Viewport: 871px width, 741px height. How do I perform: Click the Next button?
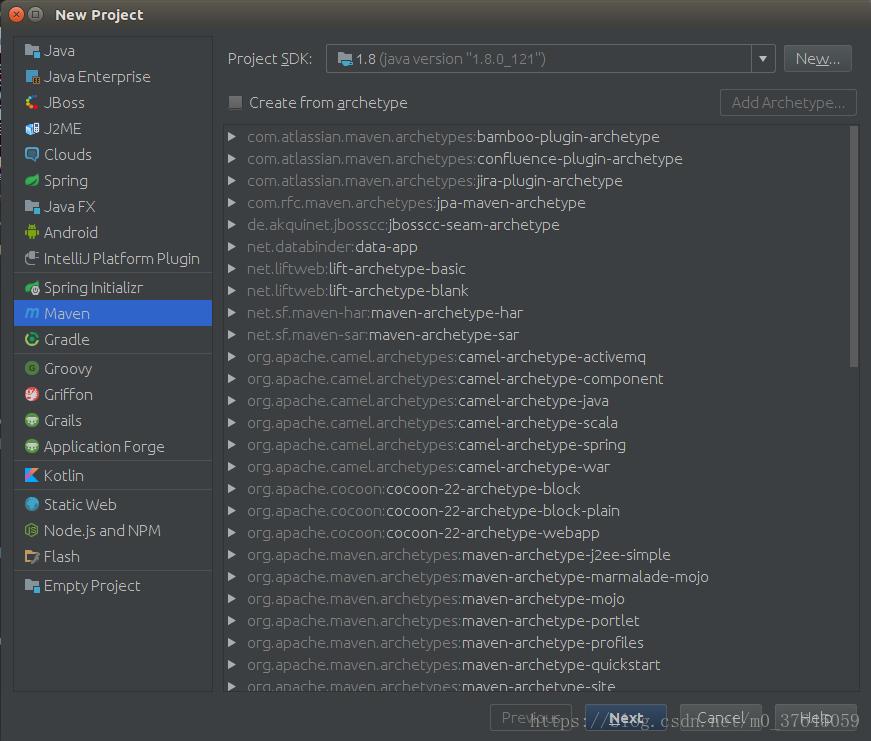tap(625, 718)
